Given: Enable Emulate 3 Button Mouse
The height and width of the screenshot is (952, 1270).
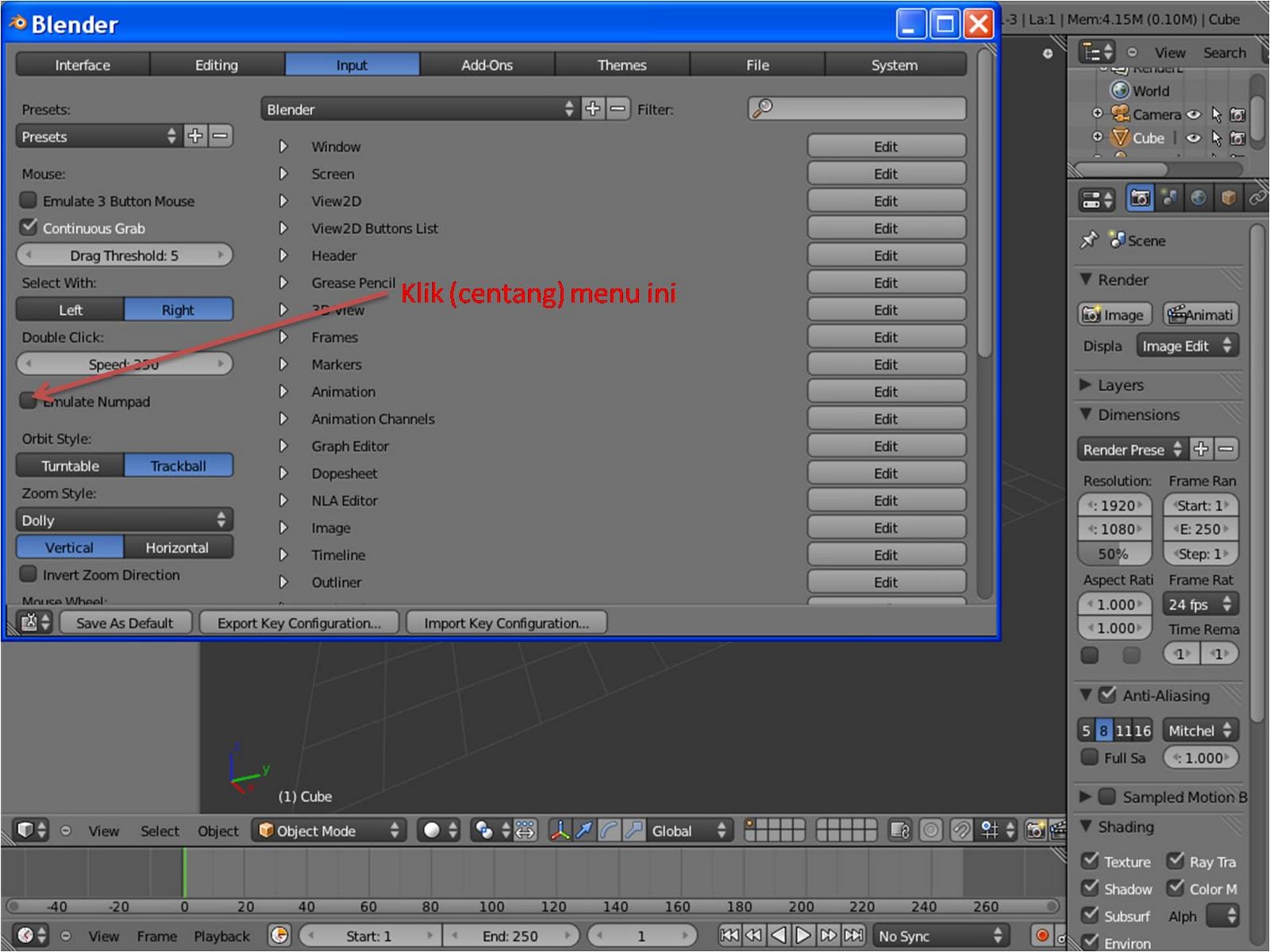Looking at the screenshot, I should point(29,201).
